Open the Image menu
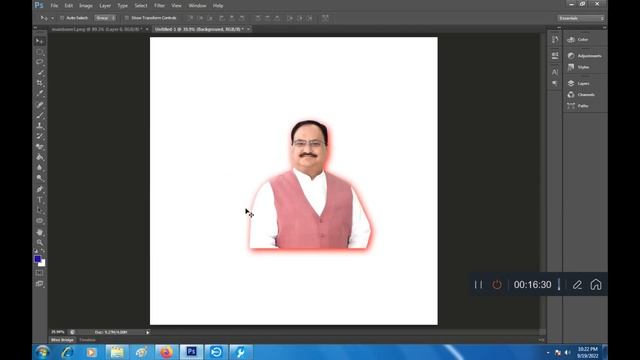This screenshot has height=360, width=640. tap(86, 6)
